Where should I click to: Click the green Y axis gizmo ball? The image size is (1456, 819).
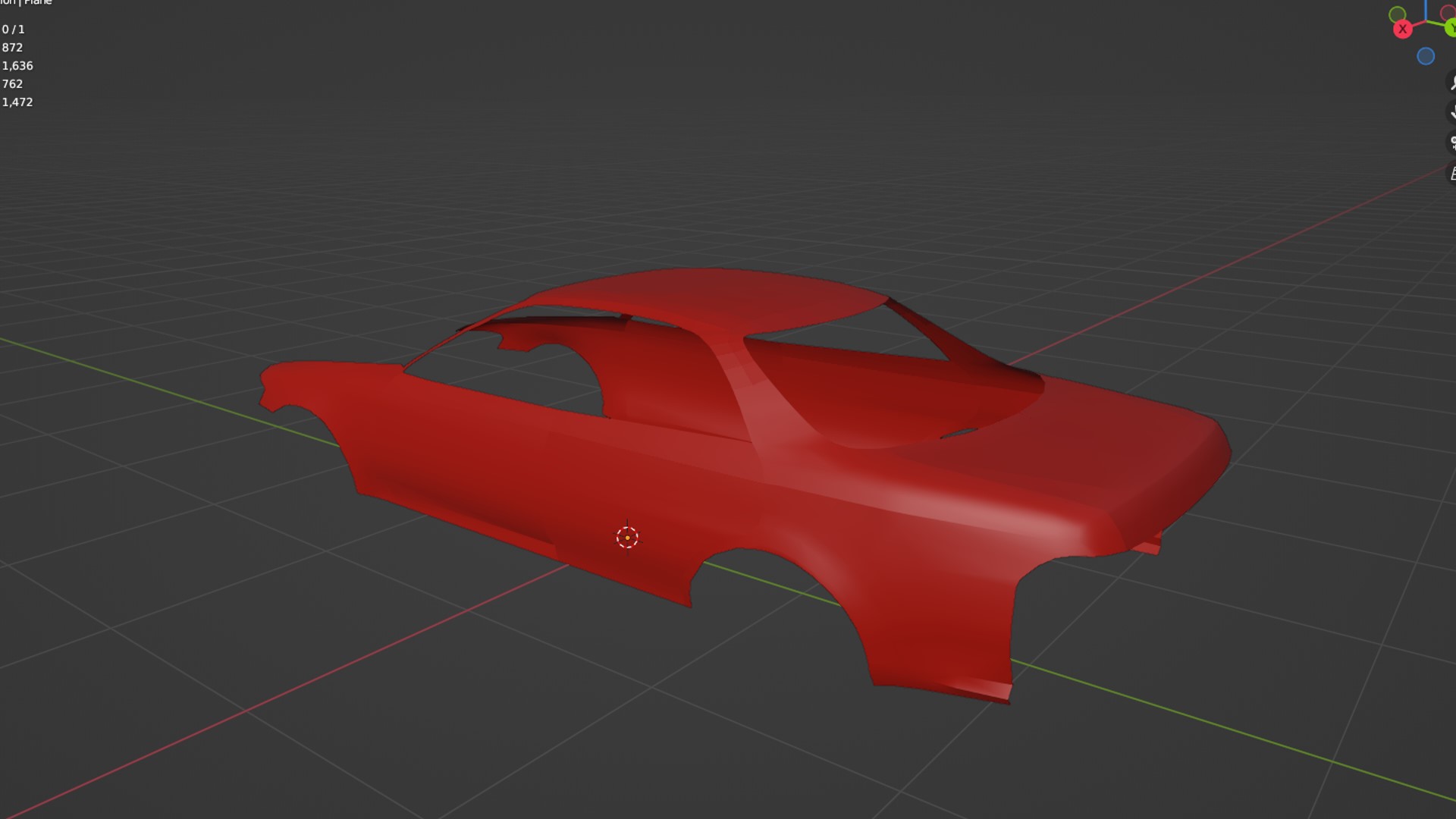[1450, 28]
